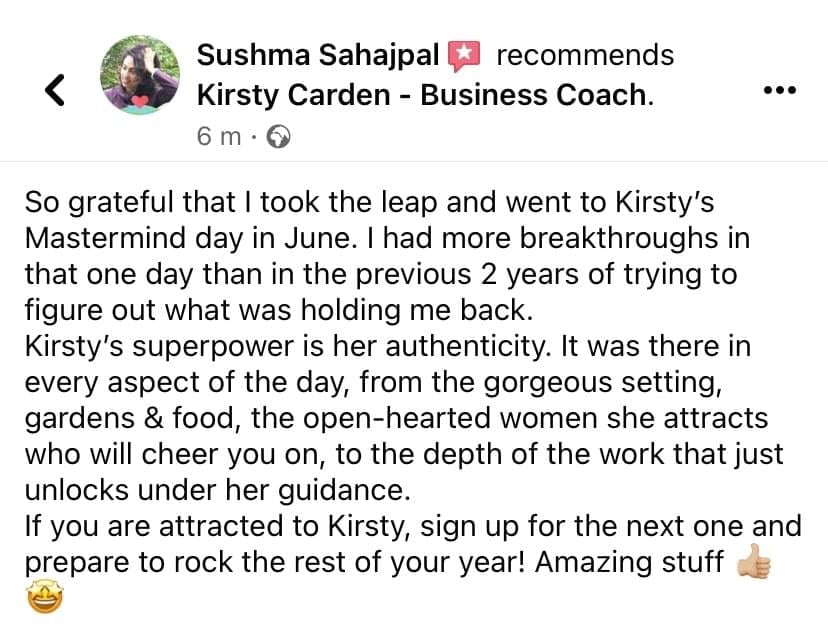Click the heart badge on the avatar
The height and width of the screenshot is (632, 828).
pos(141,101)
